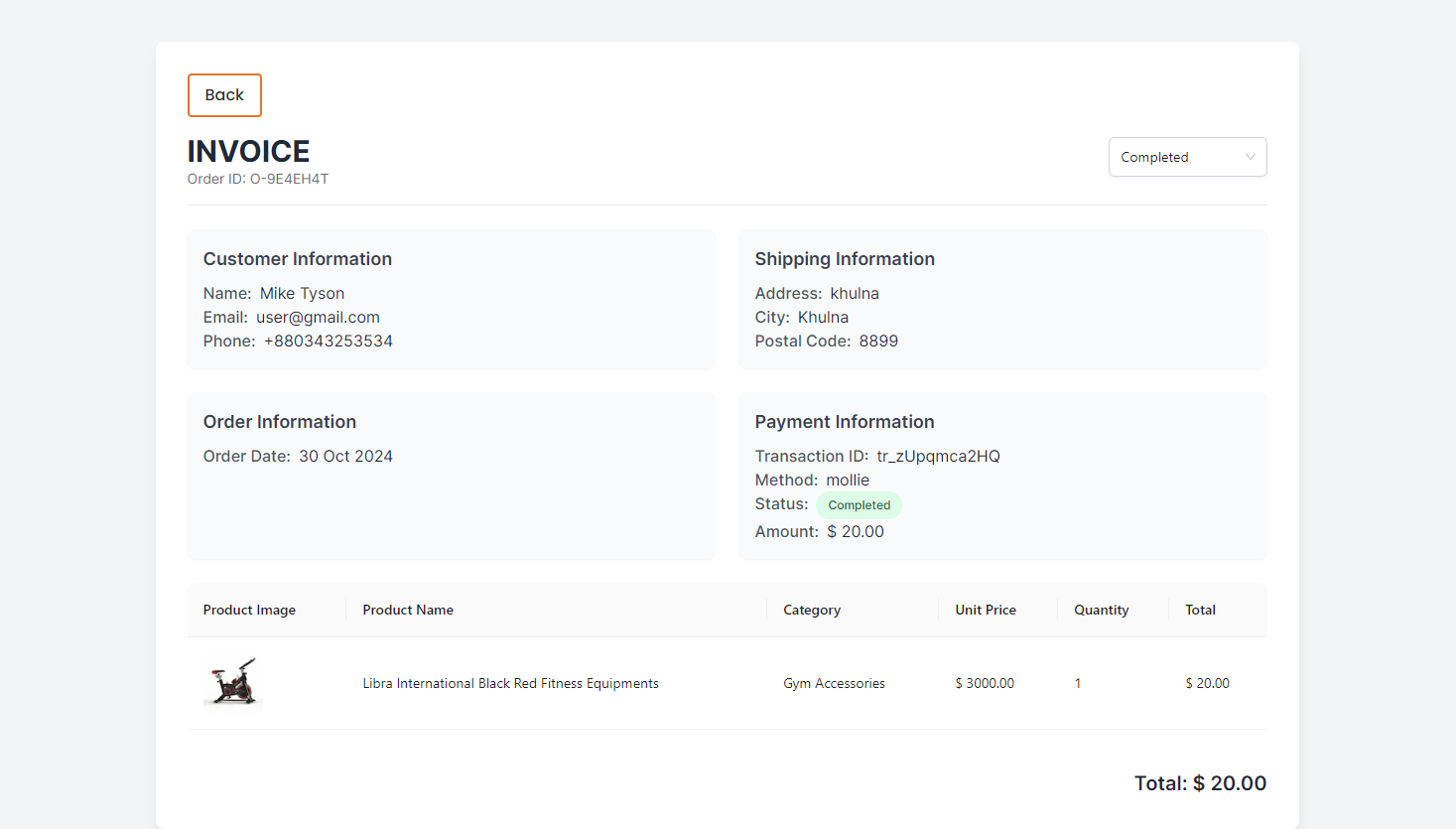
Task: Select the Order ID O-9E4EH4T text
Action: coord(258,180)
